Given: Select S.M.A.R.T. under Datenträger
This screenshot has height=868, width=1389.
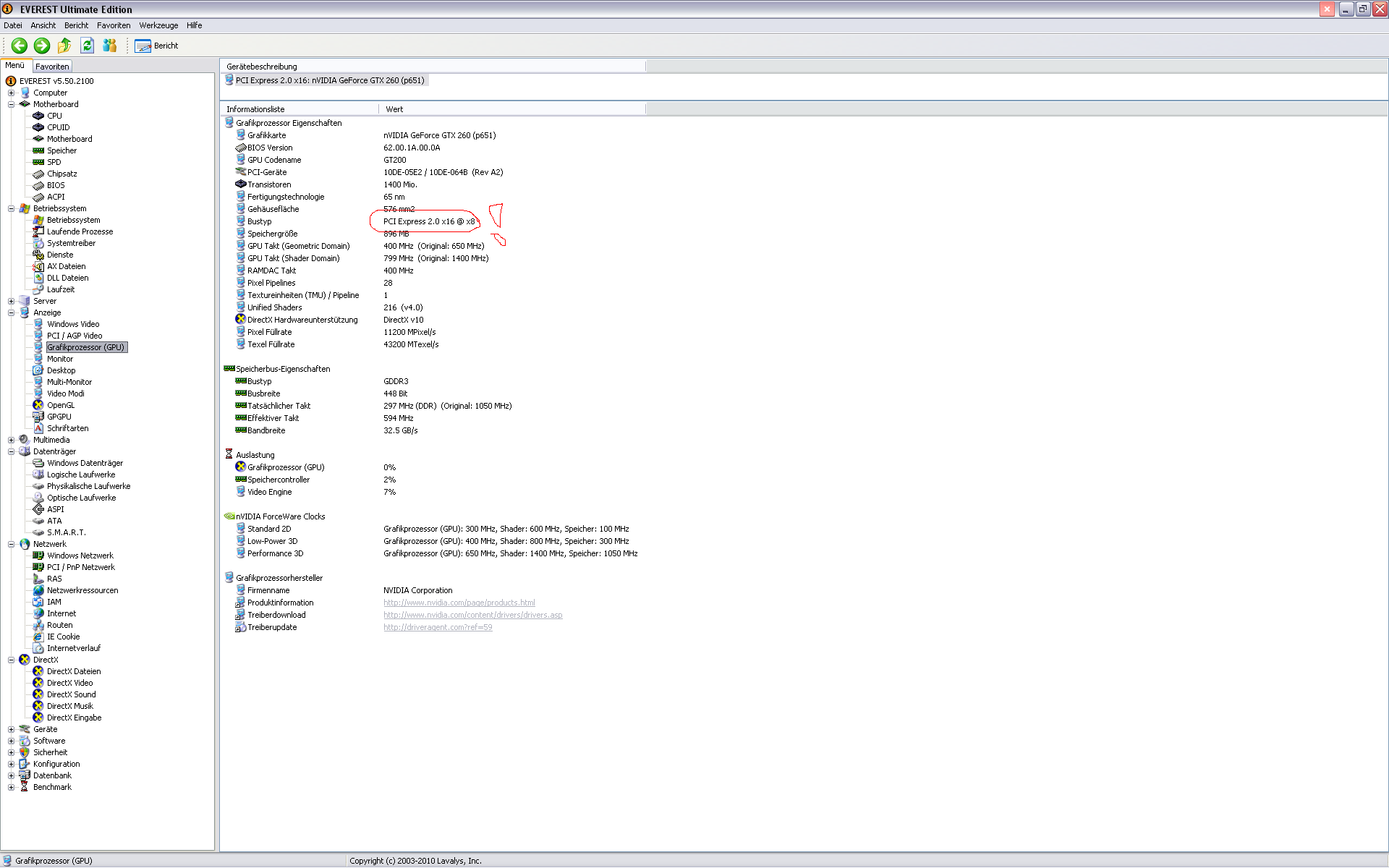Looking at the screenshot, I should click(66, 532).
